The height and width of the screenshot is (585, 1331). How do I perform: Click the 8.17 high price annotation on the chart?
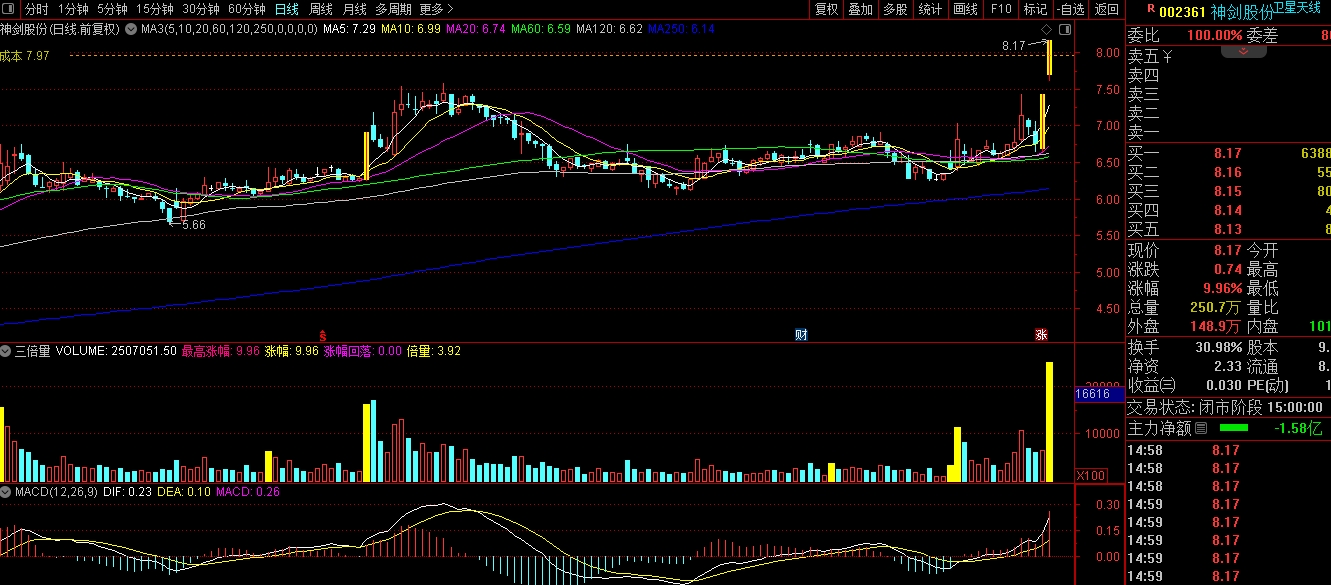pos(1014,46)
